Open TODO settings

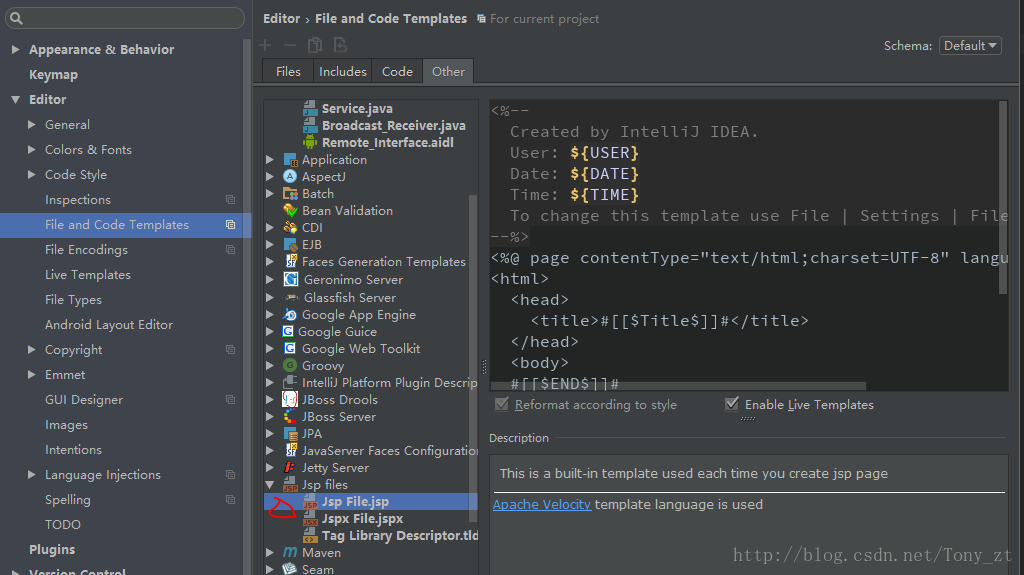click(63, 525)
